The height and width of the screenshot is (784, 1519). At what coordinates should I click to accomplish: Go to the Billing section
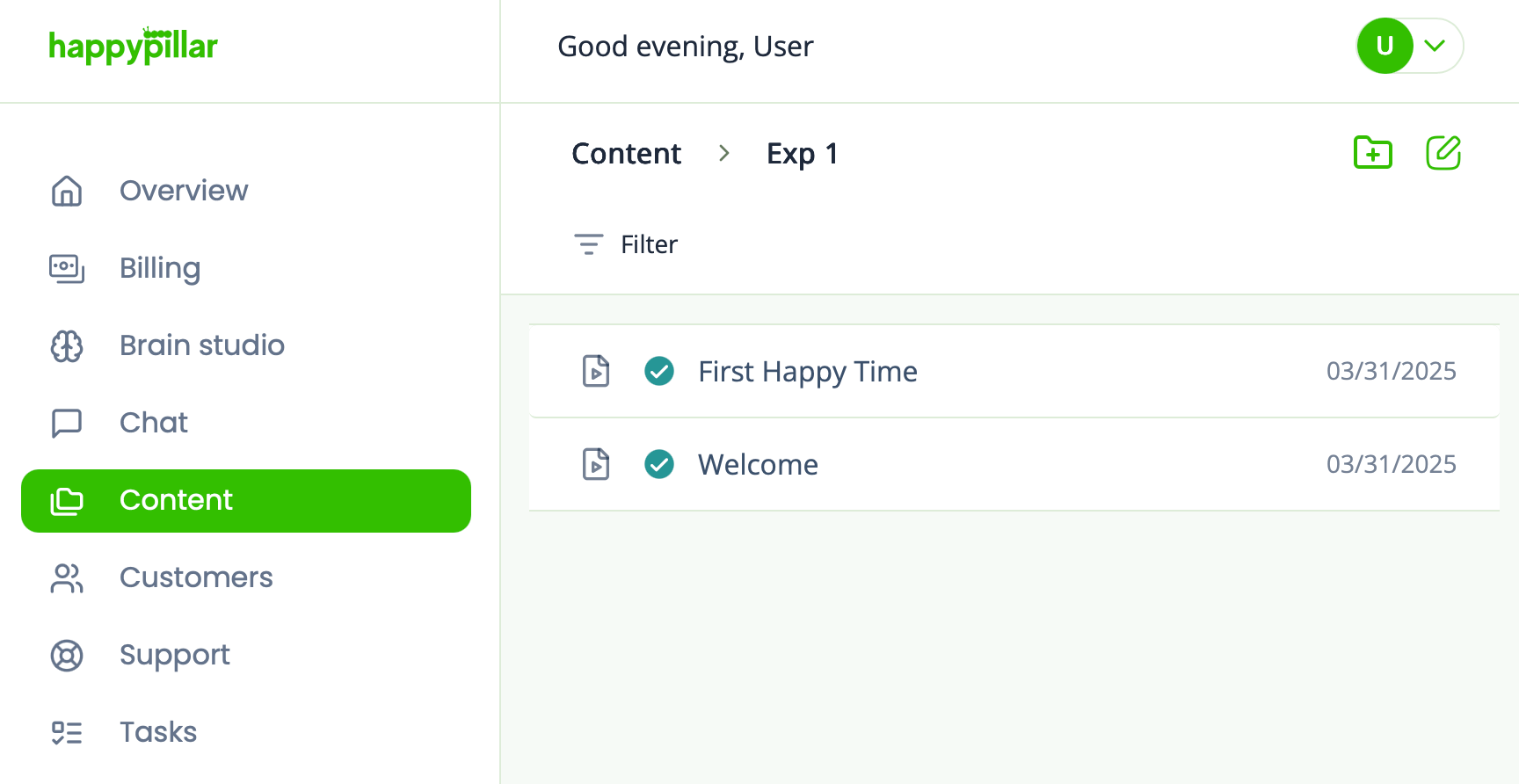coord(160,268)
